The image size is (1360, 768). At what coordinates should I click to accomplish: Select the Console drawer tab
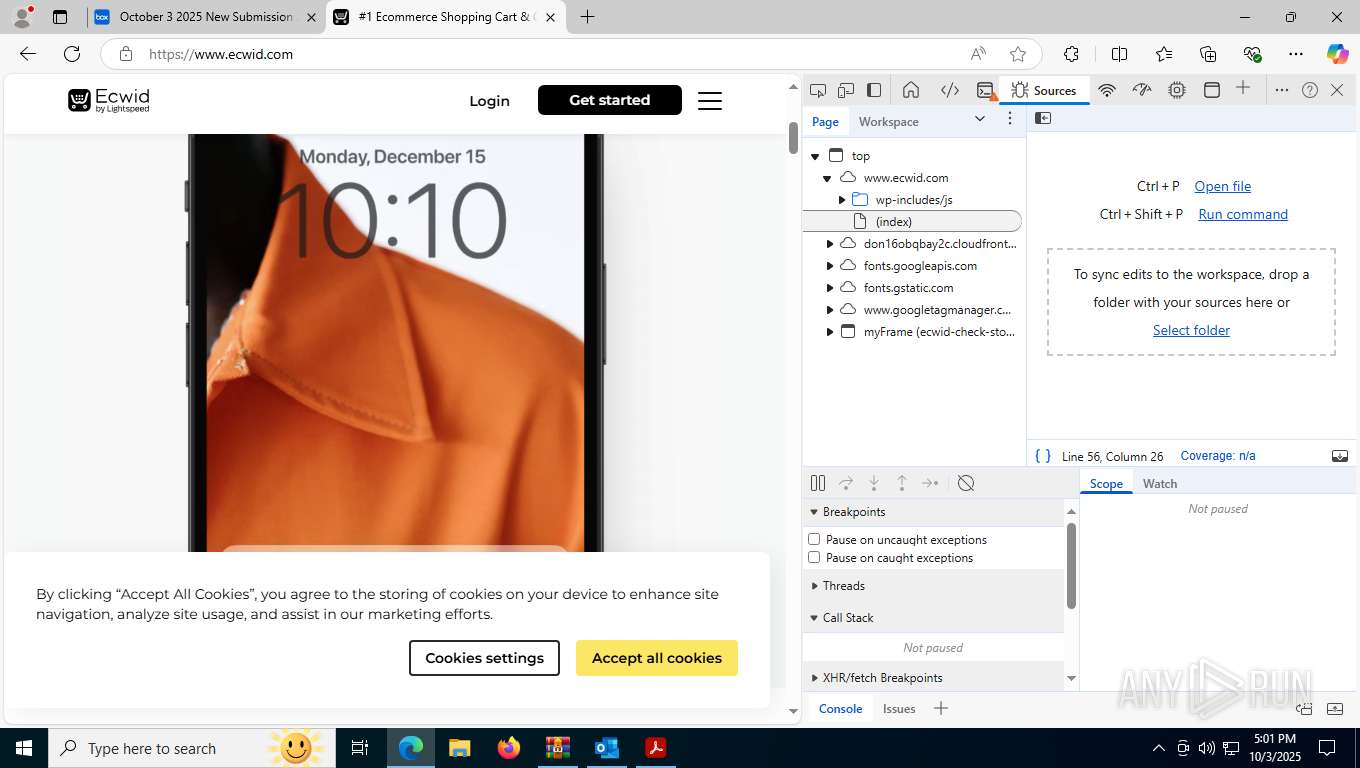[840, 708]
